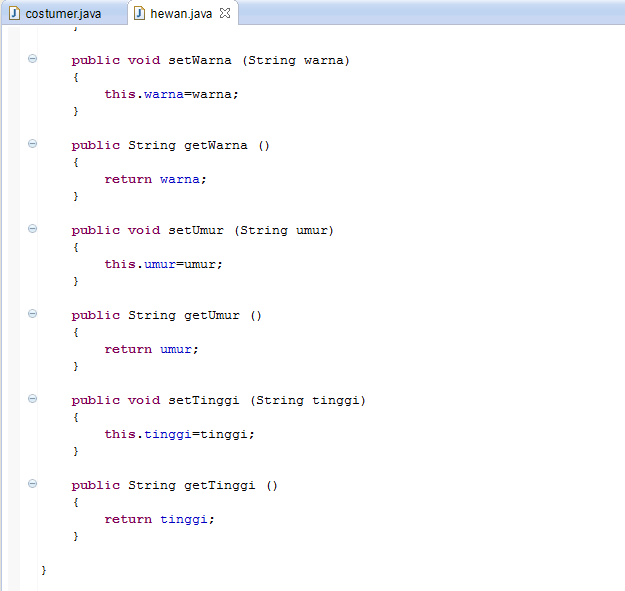The image size is (625, 591).
Task: Click the setUmur method name
Action: coord(196,230)
